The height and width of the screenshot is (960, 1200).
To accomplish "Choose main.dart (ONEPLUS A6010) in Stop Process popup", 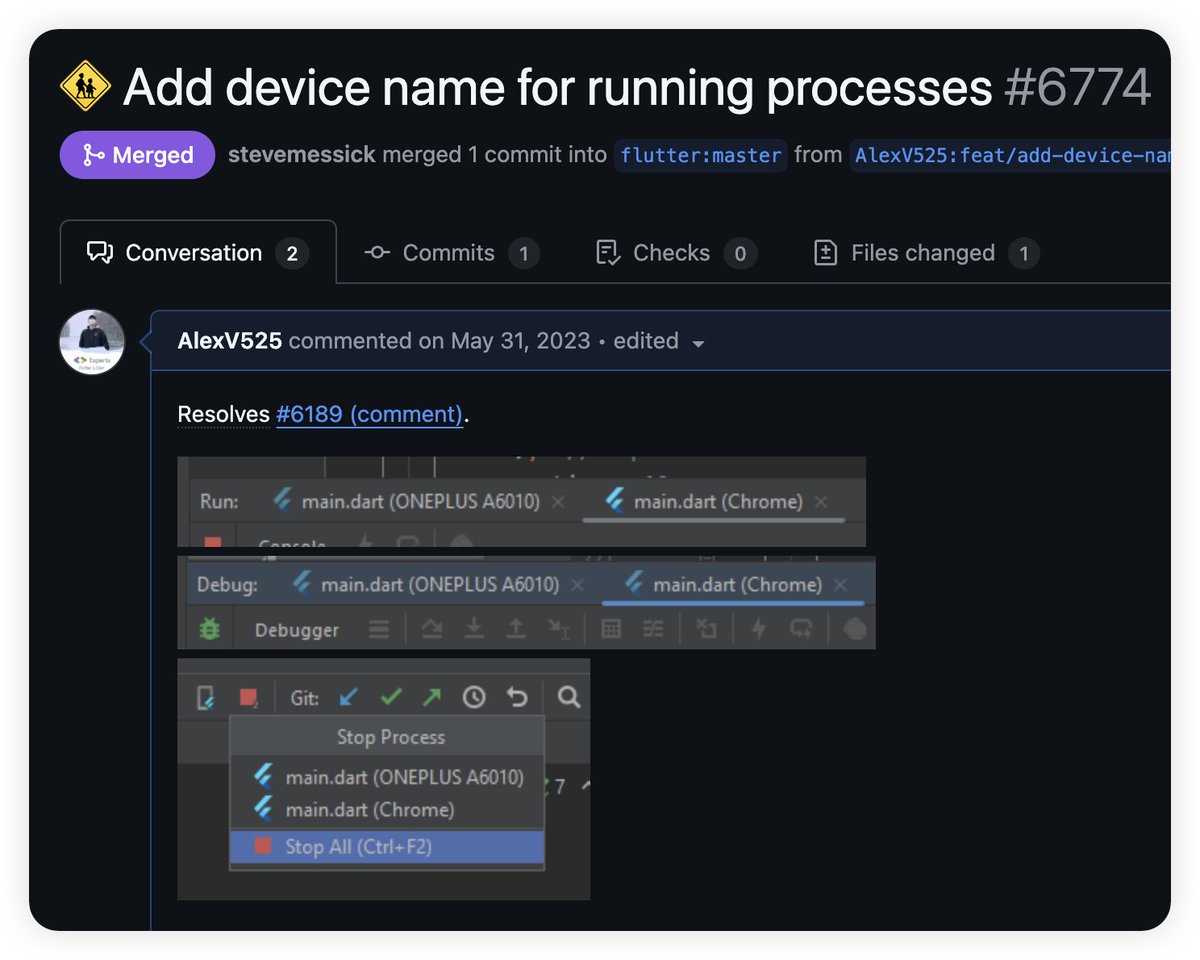I will coord(387,777).
